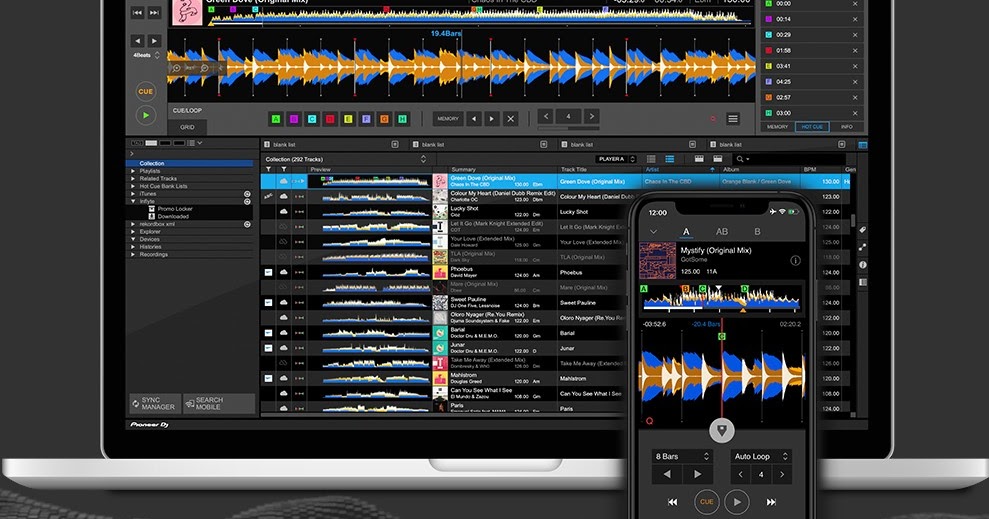This screenshot has height=519, width=989.
Task: Toggle red quantize Q on phone
Action: [649, 421]
